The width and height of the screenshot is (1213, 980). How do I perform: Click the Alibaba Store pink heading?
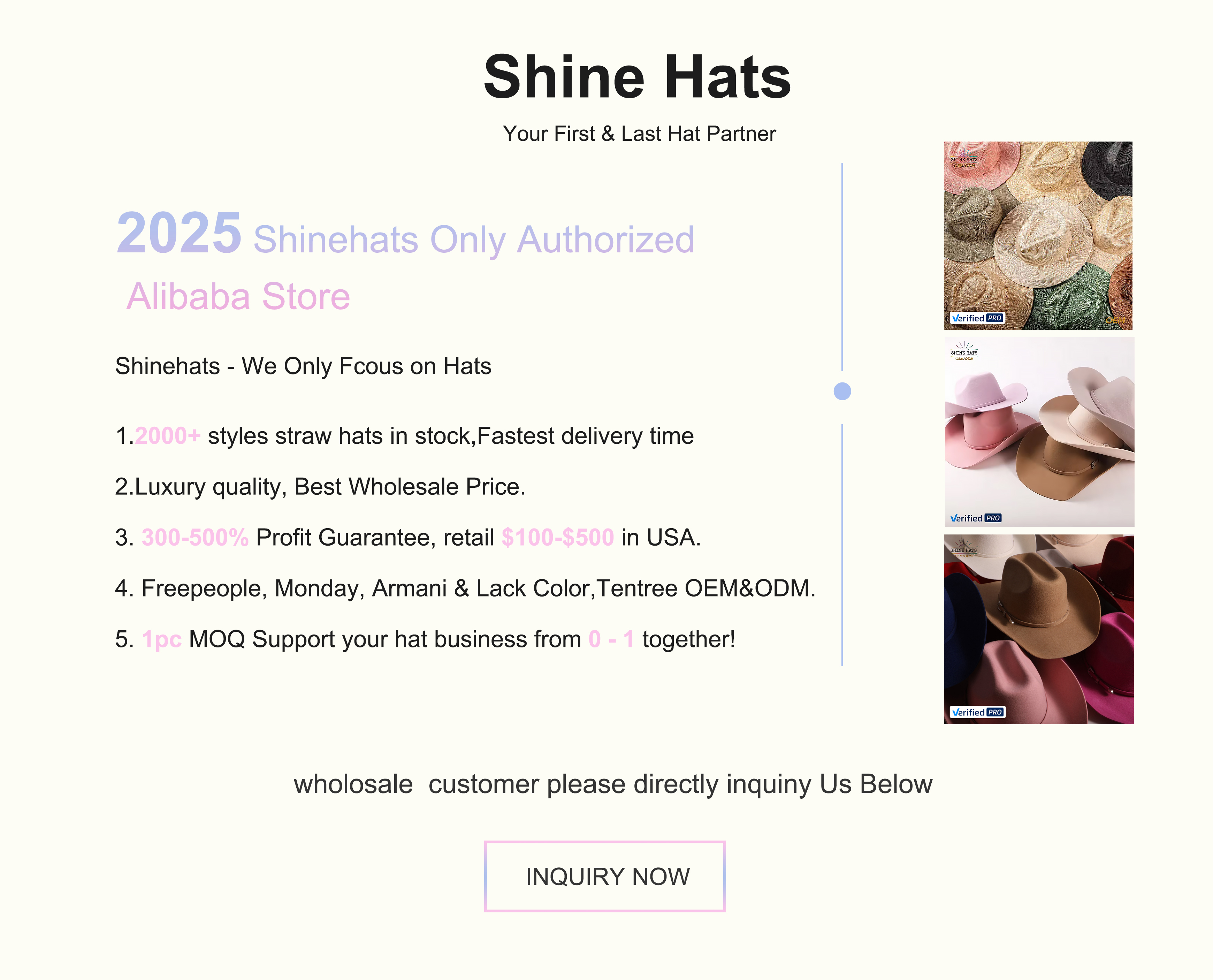click(x=238, y=296)
